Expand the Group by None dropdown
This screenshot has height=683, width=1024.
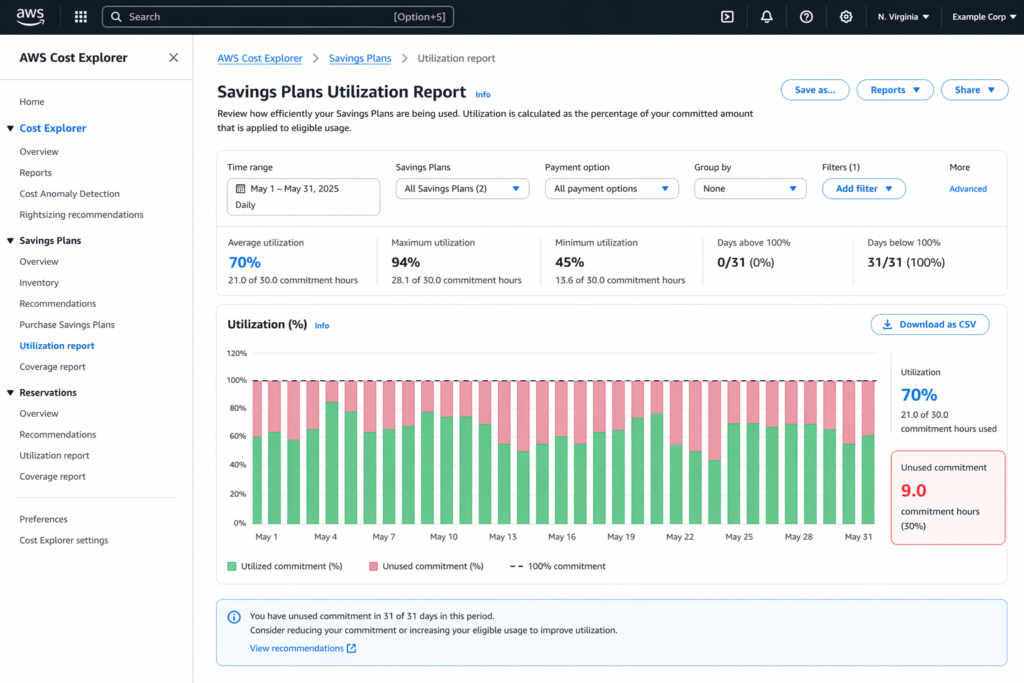point(750,188)
